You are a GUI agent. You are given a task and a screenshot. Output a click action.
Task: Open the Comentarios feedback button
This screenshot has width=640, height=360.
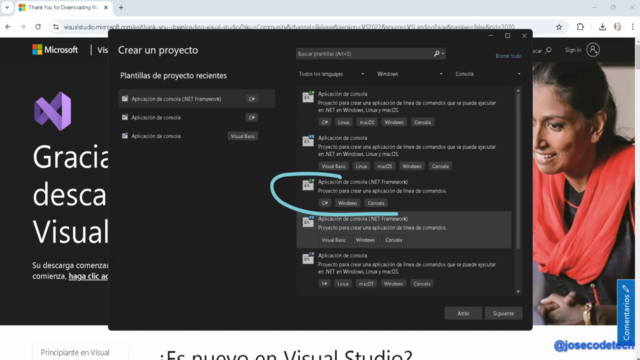coord(626,312)
